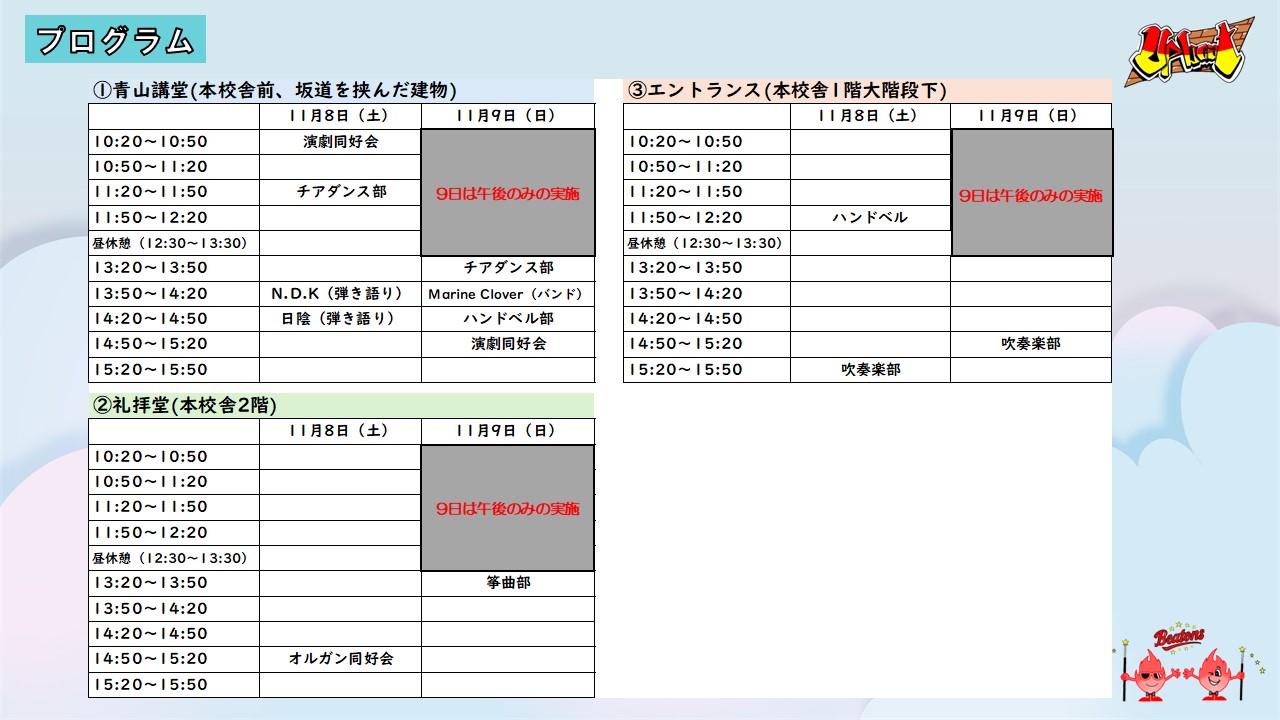Click the Marine Clover（バンド） cell

(508, 294)
